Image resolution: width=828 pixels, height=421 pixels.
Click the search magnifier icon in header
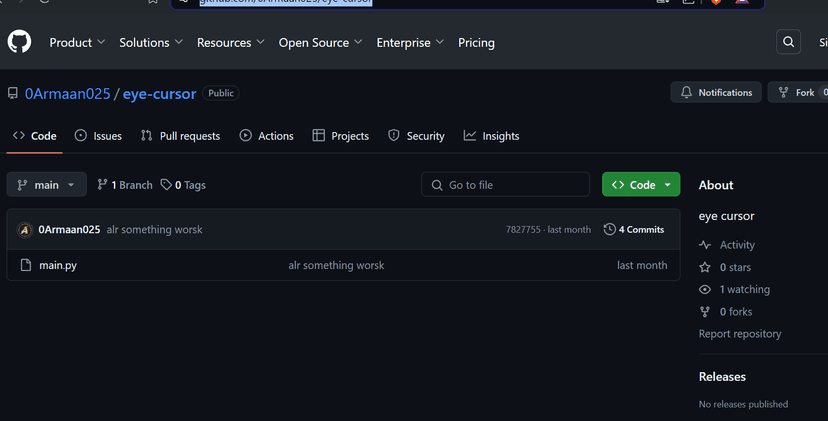click(789, 42)
